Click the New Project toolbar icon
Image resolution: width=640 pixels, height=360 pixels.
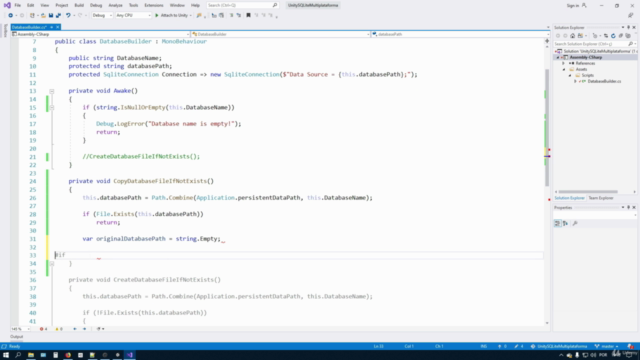(x=32, y=16)
